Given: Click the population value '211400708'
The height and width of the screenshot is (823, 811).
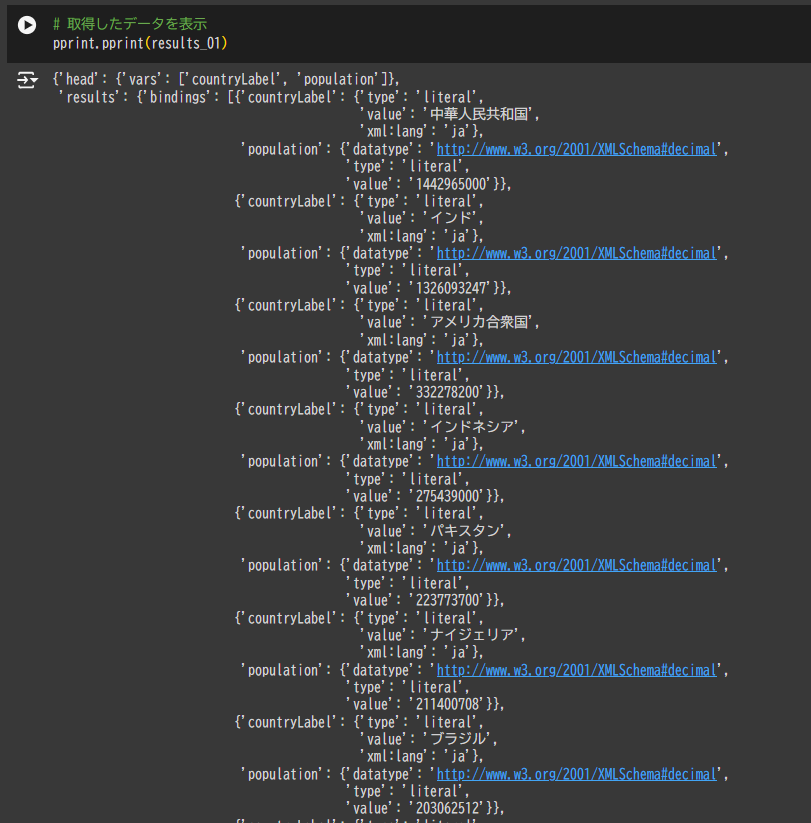Looking at the screenshot, I should (x=448, y=704).
